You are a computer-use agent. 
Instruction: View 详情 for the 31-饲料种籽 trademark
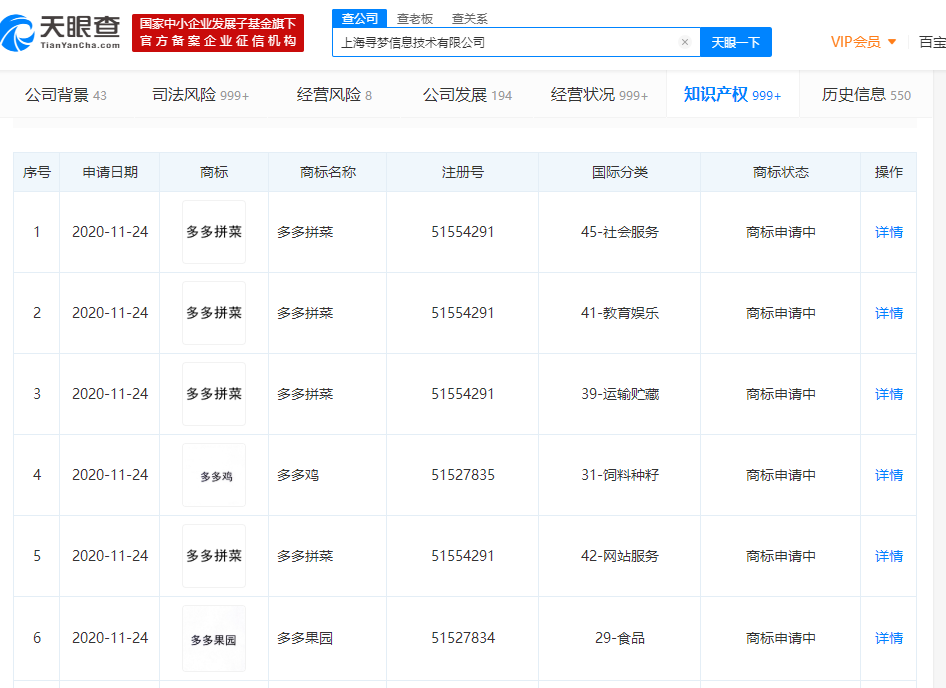pos(888,475)
